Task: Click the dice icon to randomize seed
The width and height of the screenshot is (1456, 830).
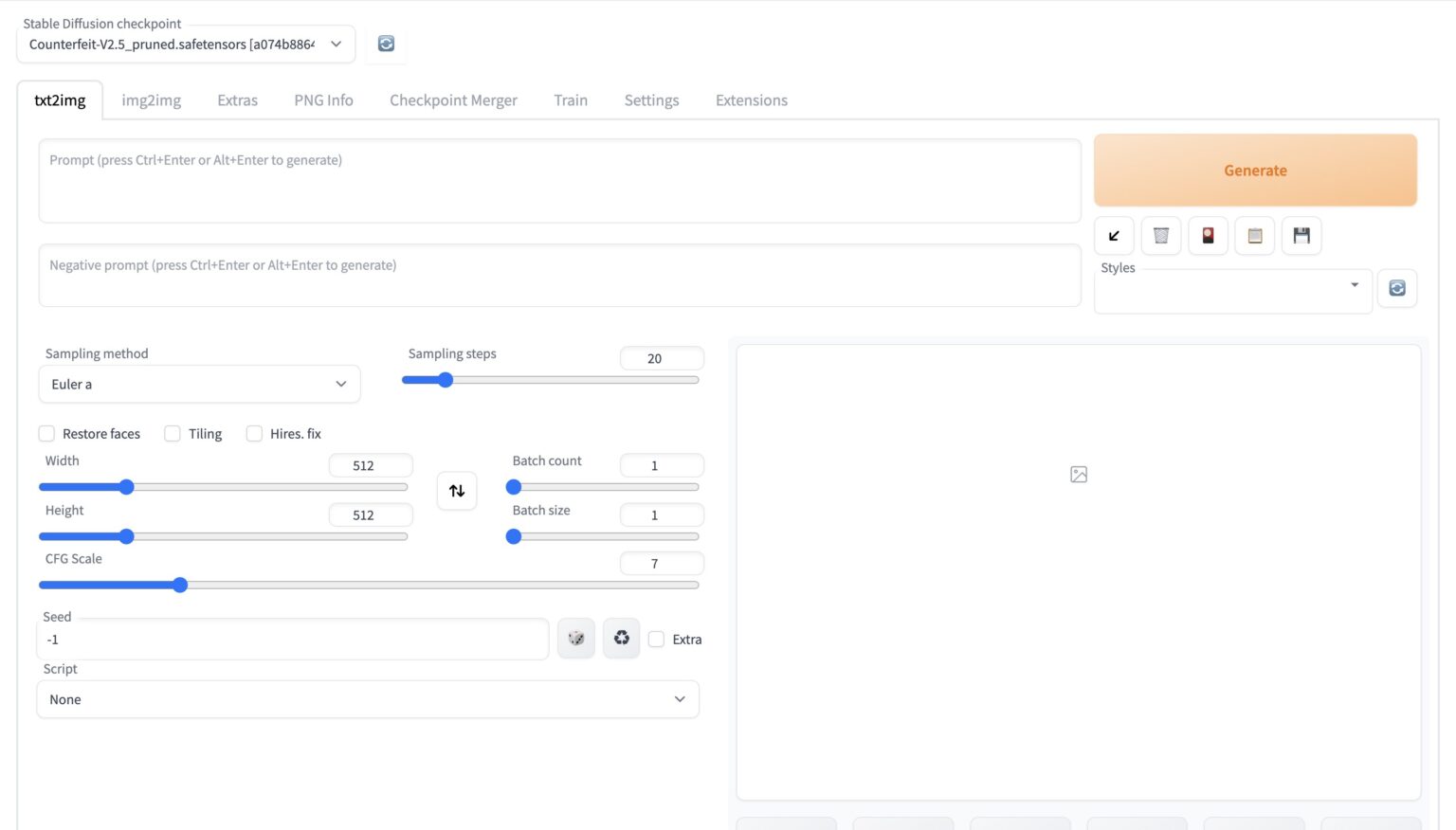Action: 575,639
